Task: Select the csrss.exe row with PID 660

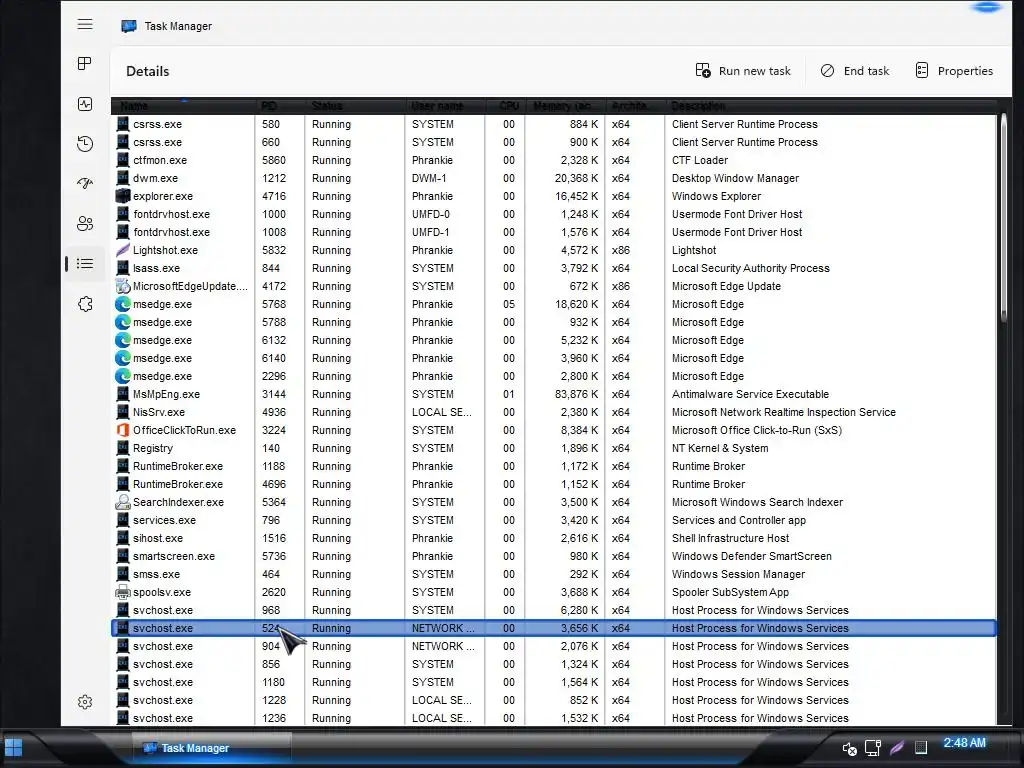Action: click(x=554, y=142)
